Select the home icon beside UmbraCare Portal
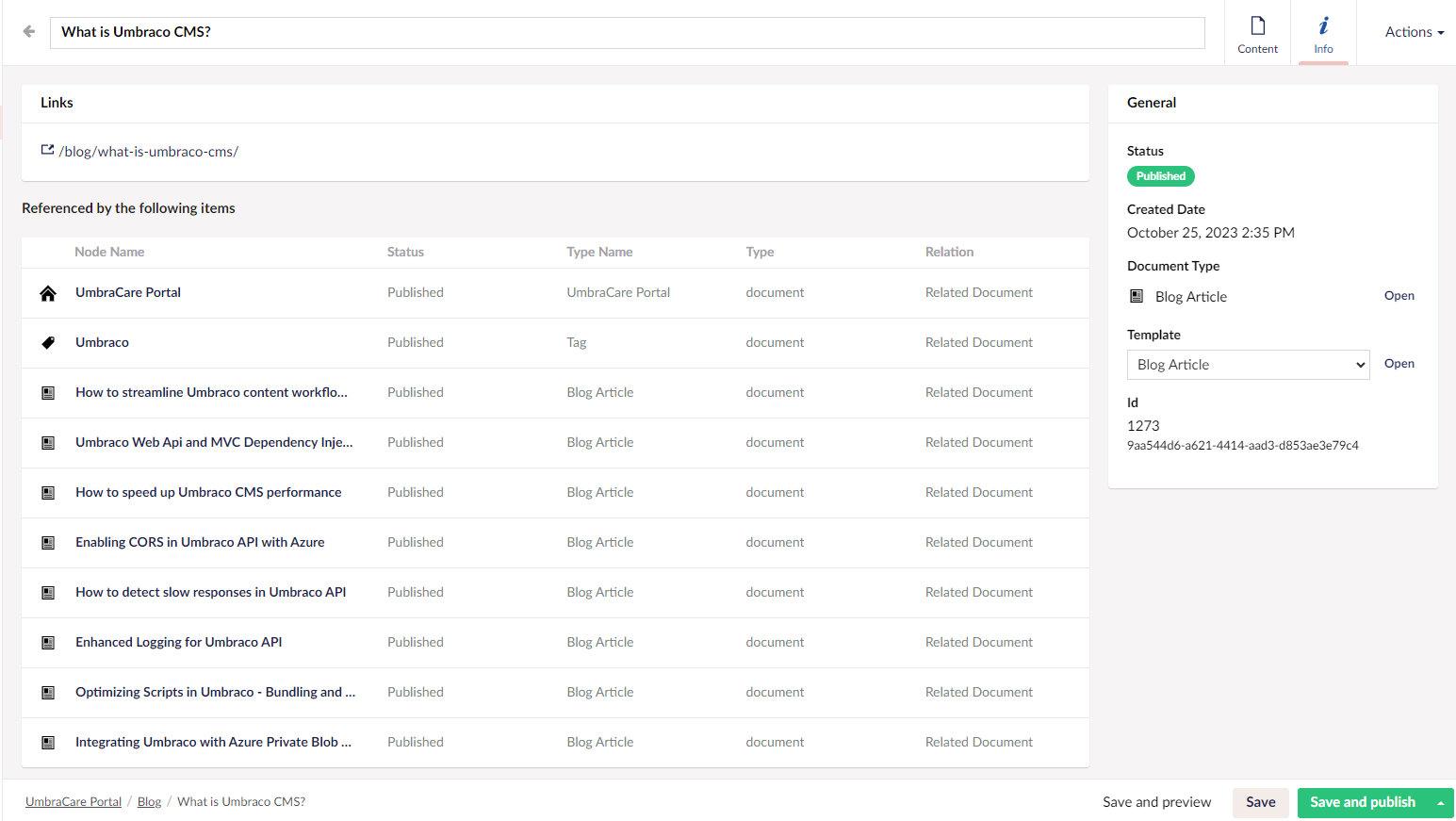 click(x=47, y=292)
